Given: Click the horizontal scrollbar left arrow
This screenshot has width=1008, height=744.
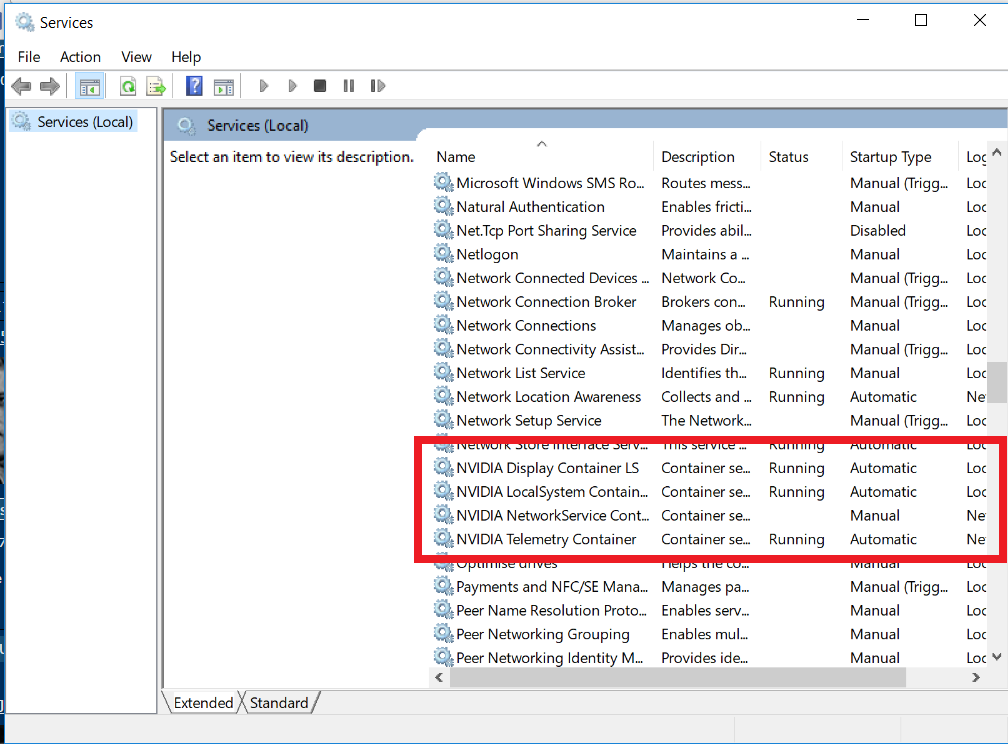Looking at the screenshot, I should click(x=439, y=677).
